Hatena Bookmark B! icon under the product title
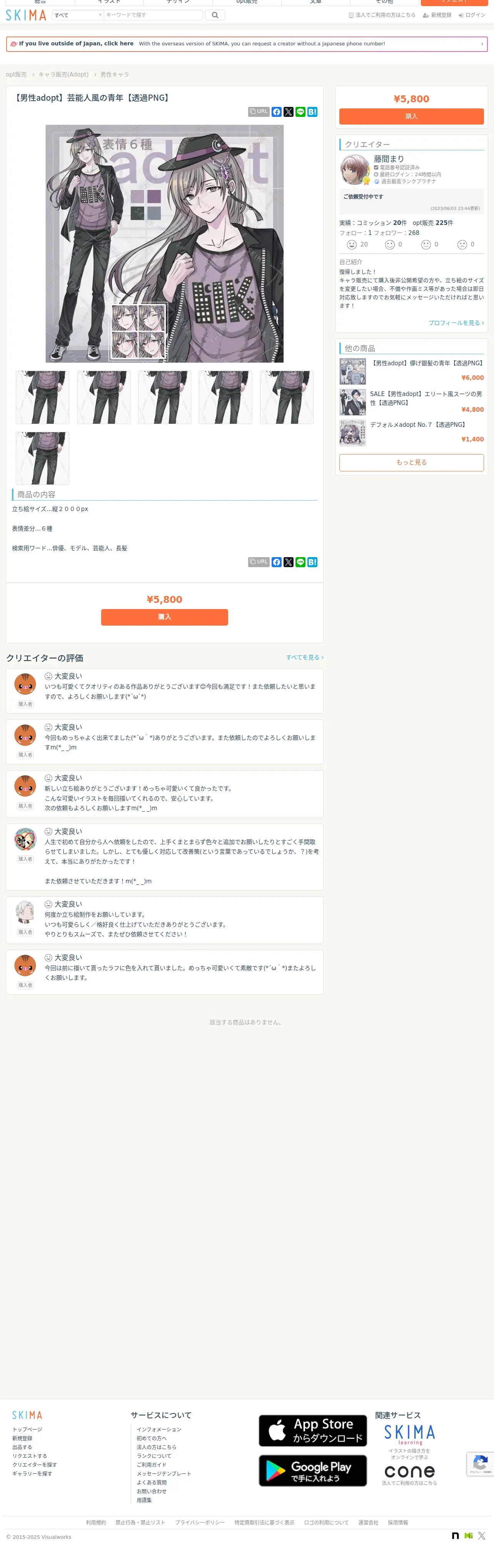Screen dimensions: 494x1568 [312, 112]
